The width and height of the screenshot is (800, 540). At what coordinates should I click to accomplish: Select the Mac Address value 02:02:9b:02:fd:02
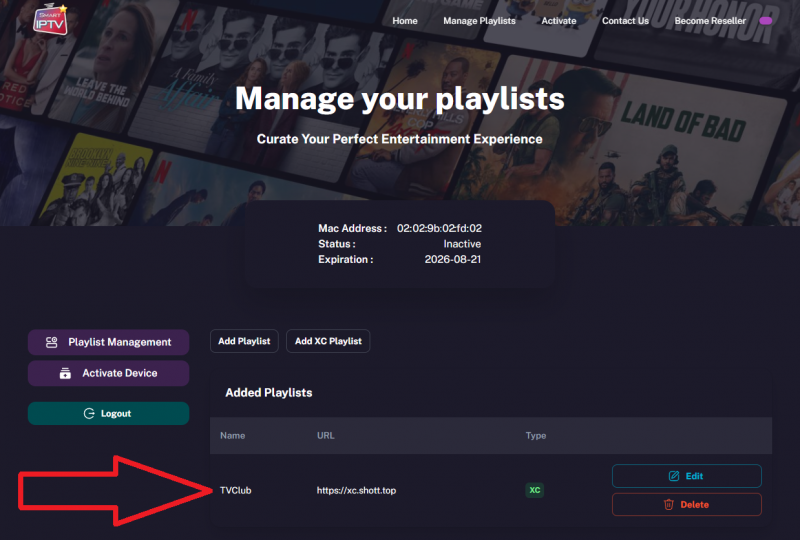[439, 228]
